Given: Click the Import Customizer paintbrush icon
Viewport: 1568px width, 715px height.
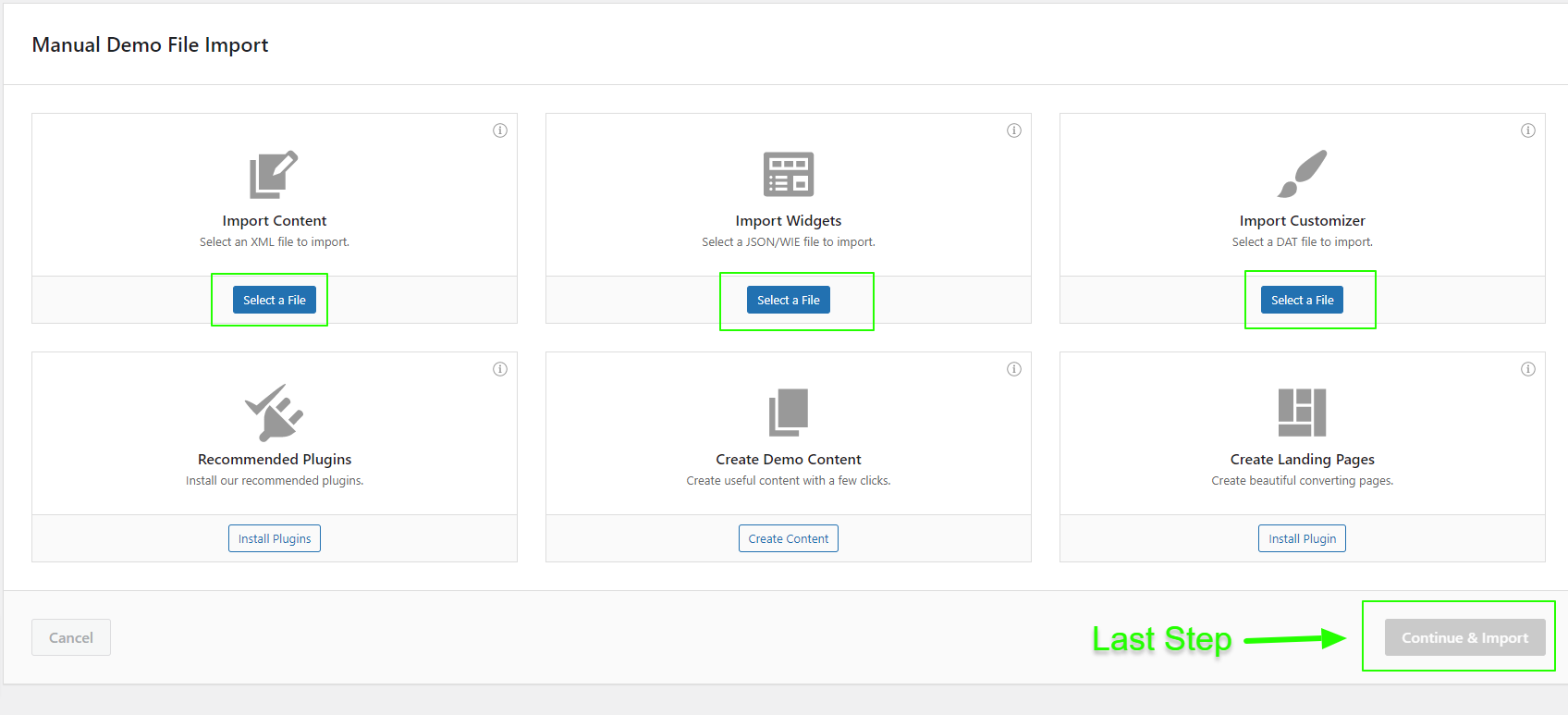Looking at the screenshot, I should [x=1302, y=174].
